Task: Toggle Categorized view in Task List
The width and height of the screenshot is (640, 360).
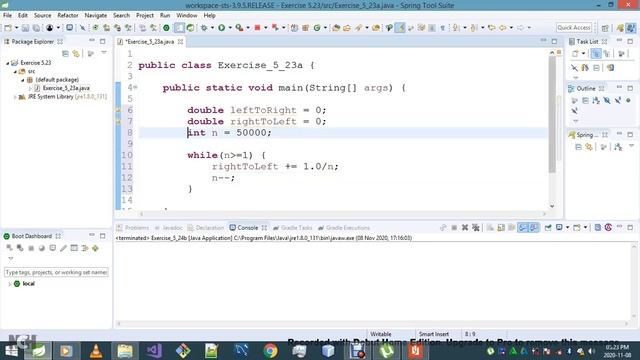Action: [x=596, y=54]
